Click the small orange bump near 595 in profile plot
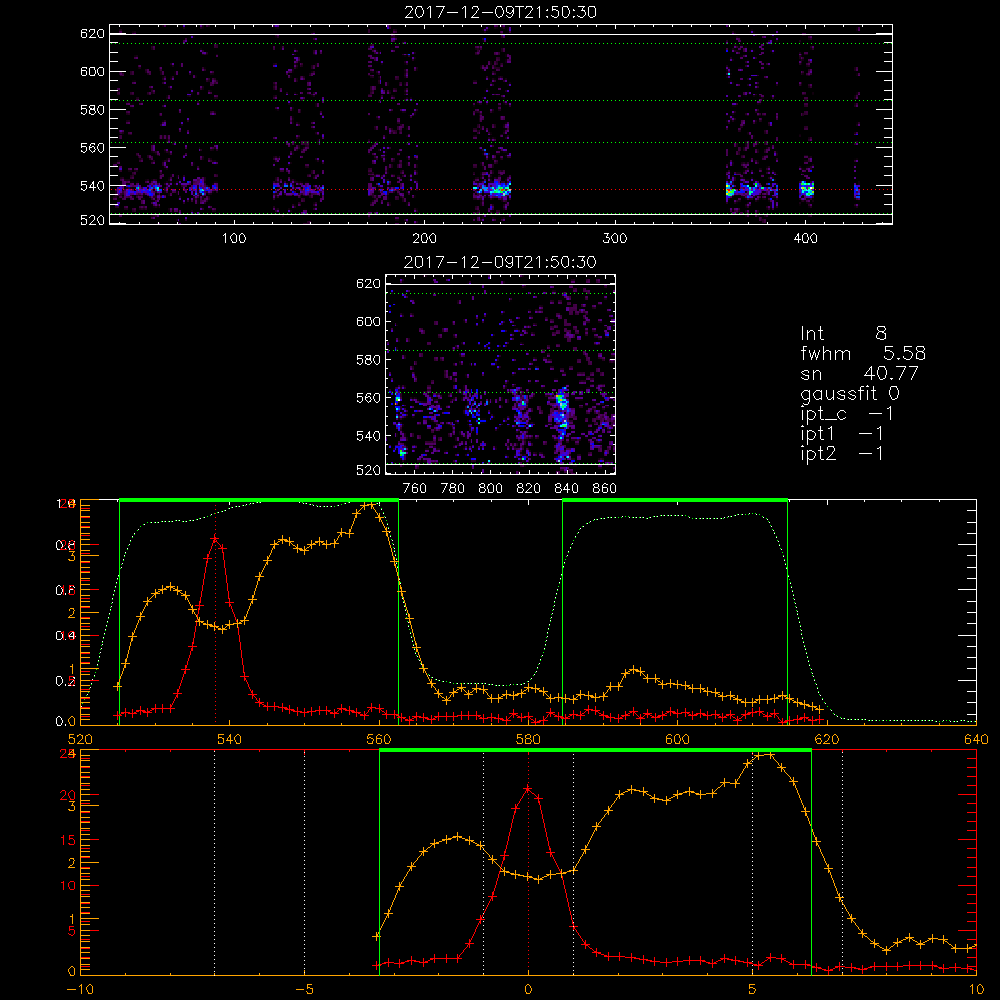1000x1000 pixels. coord(633,670)
